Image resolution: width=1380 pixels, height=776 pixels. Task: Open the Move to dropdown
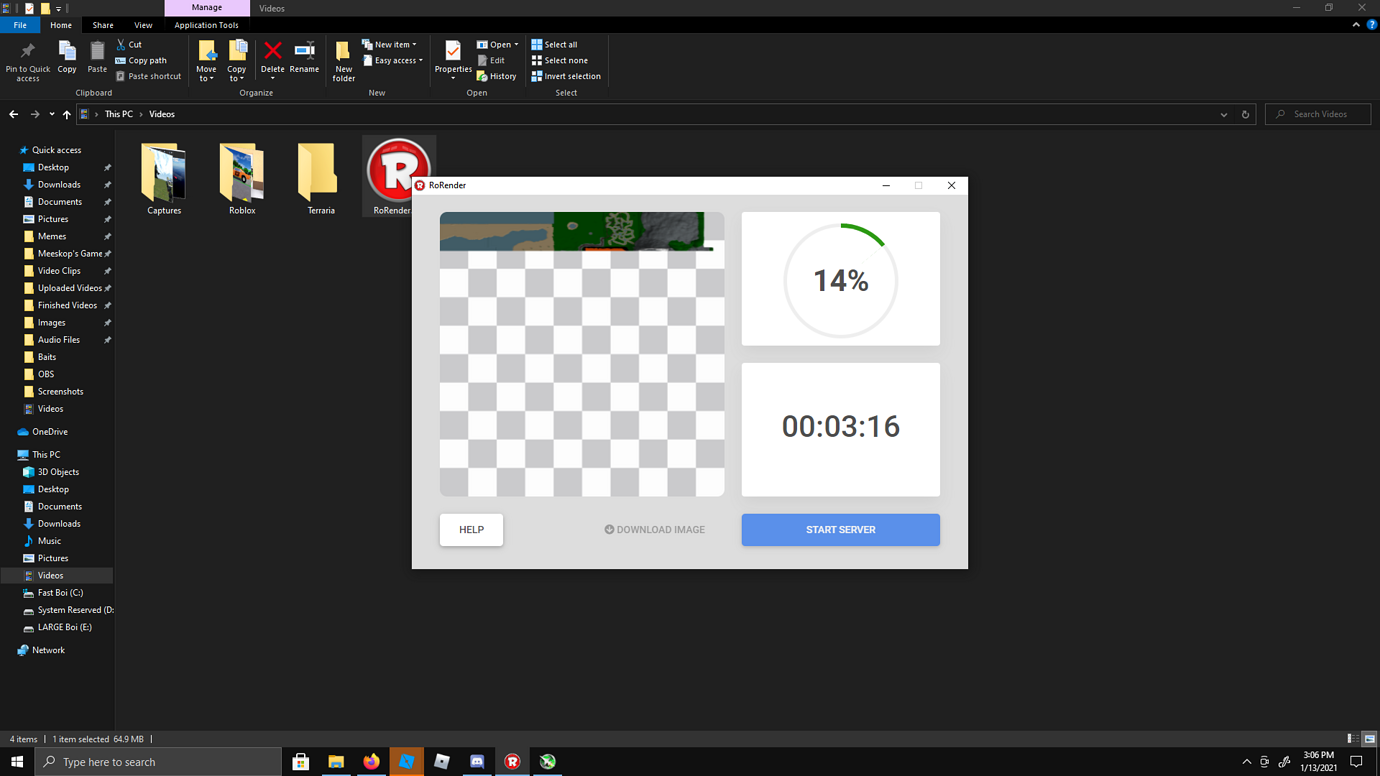point(206,60)
